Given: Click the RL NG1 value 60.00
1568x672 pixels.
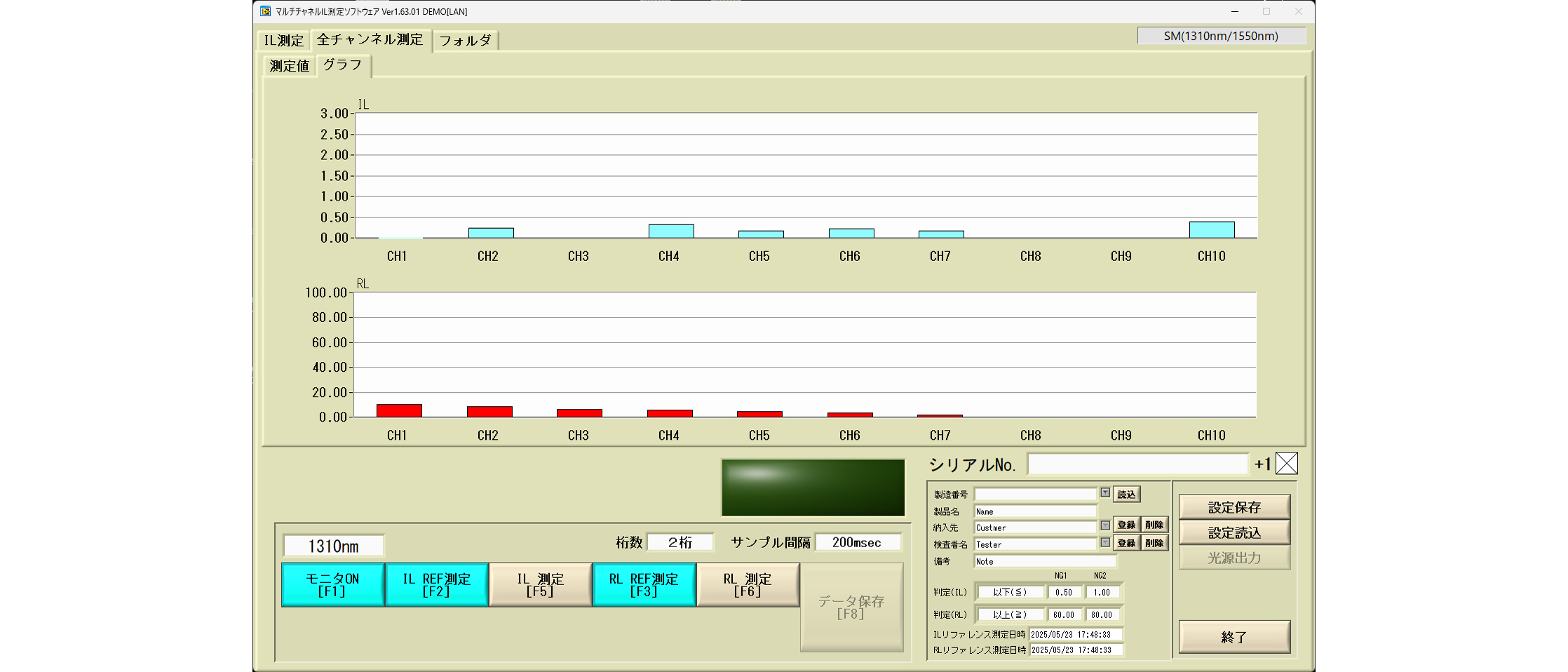Looking at the screenshot, I should tap(1065, 615).
